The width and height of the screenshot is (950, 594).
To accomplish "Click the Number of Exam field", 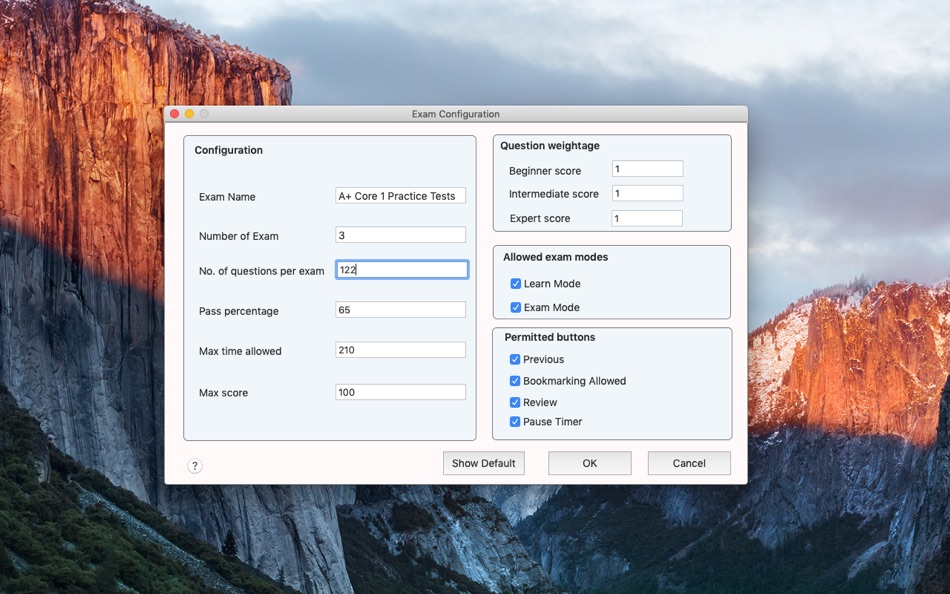I will pos(400,235).
